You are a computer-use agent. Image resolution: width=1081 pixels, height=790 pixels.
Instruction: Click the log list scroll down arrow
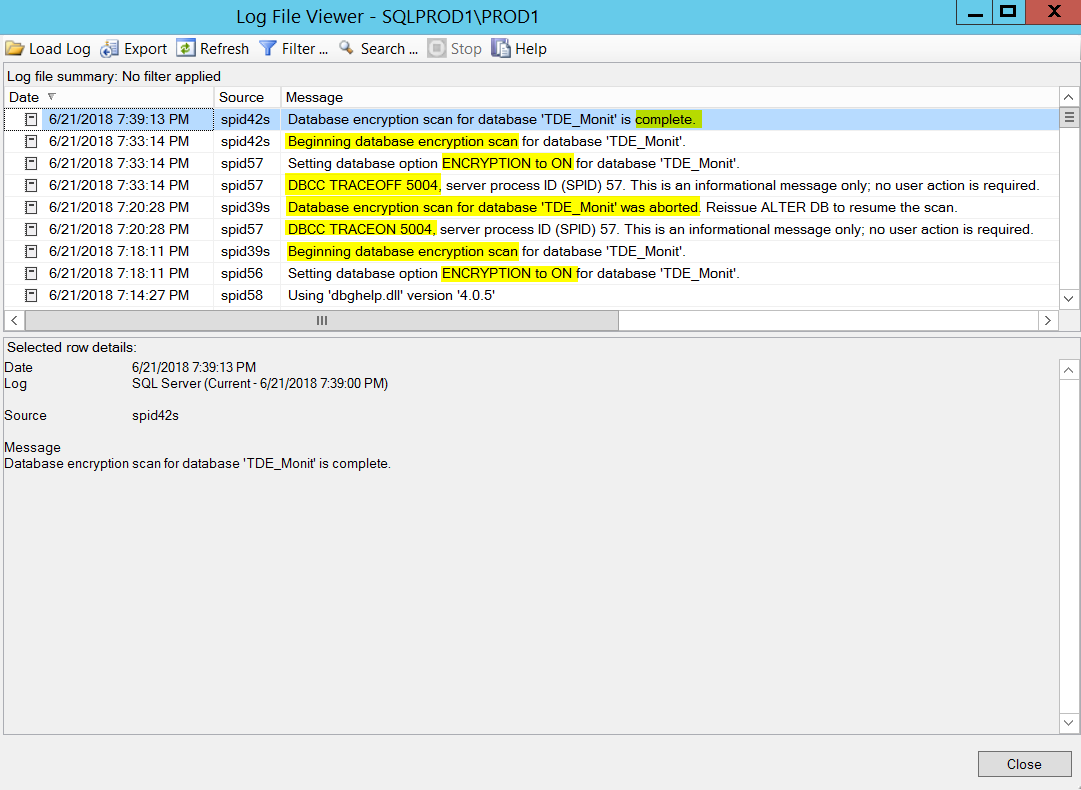point(1069,298)
